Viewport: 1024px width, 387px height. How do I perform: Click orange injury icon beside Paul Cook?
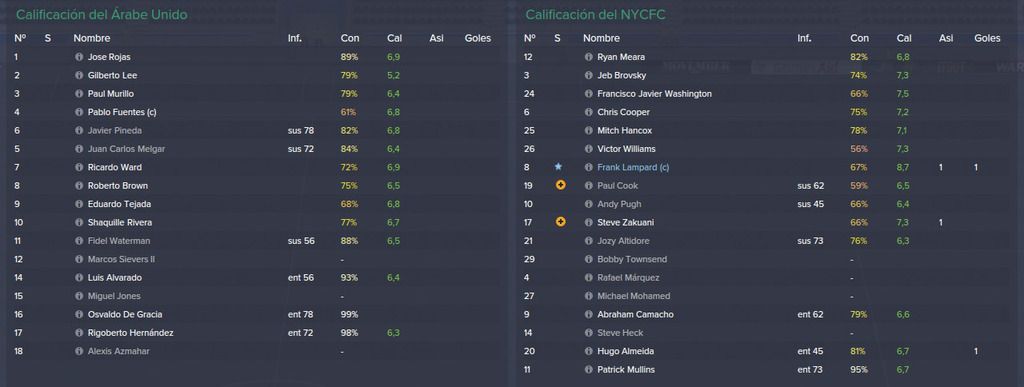(x=560, y=185)
